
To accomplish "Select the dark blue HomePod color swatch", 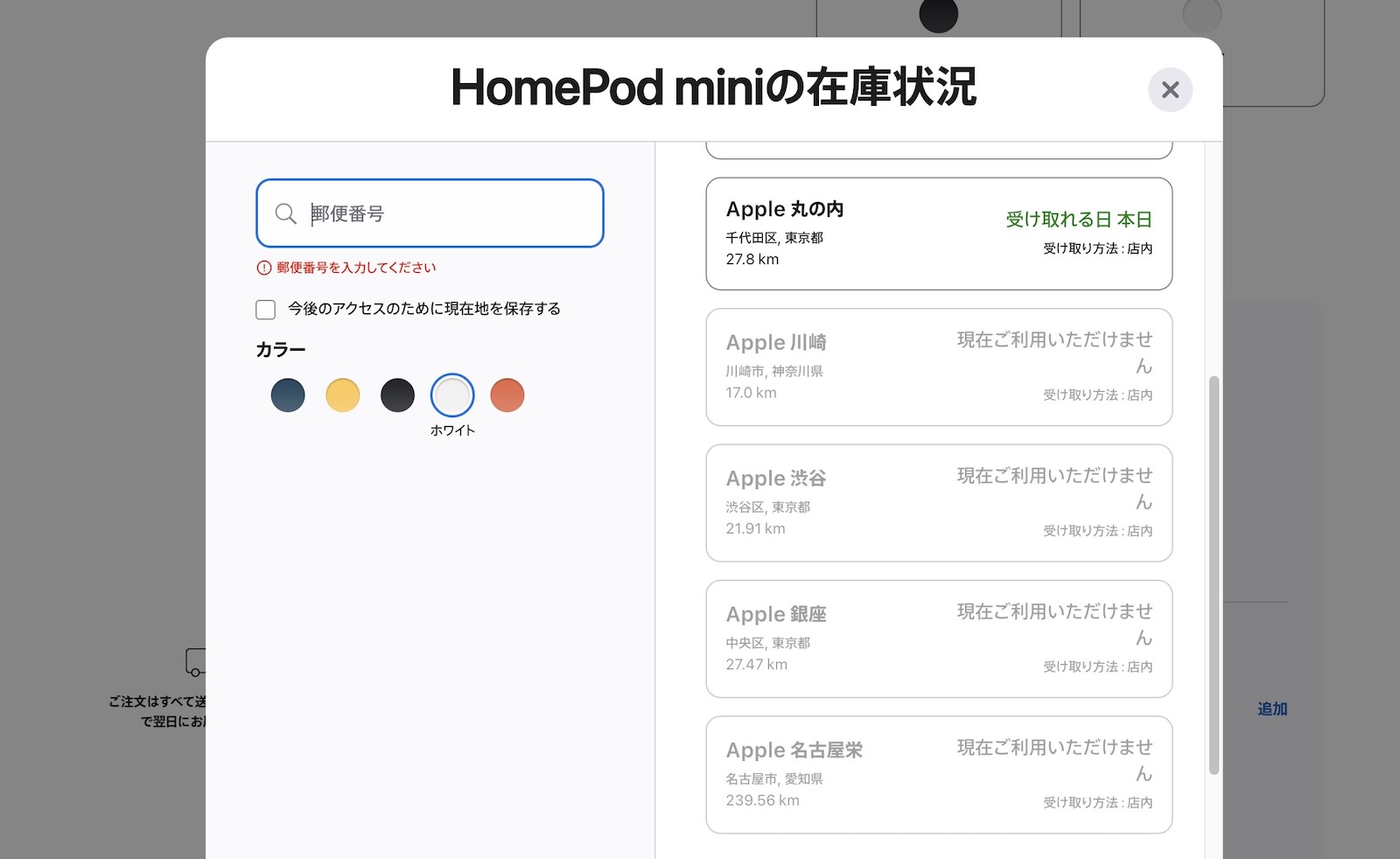I will pos(288,395).
